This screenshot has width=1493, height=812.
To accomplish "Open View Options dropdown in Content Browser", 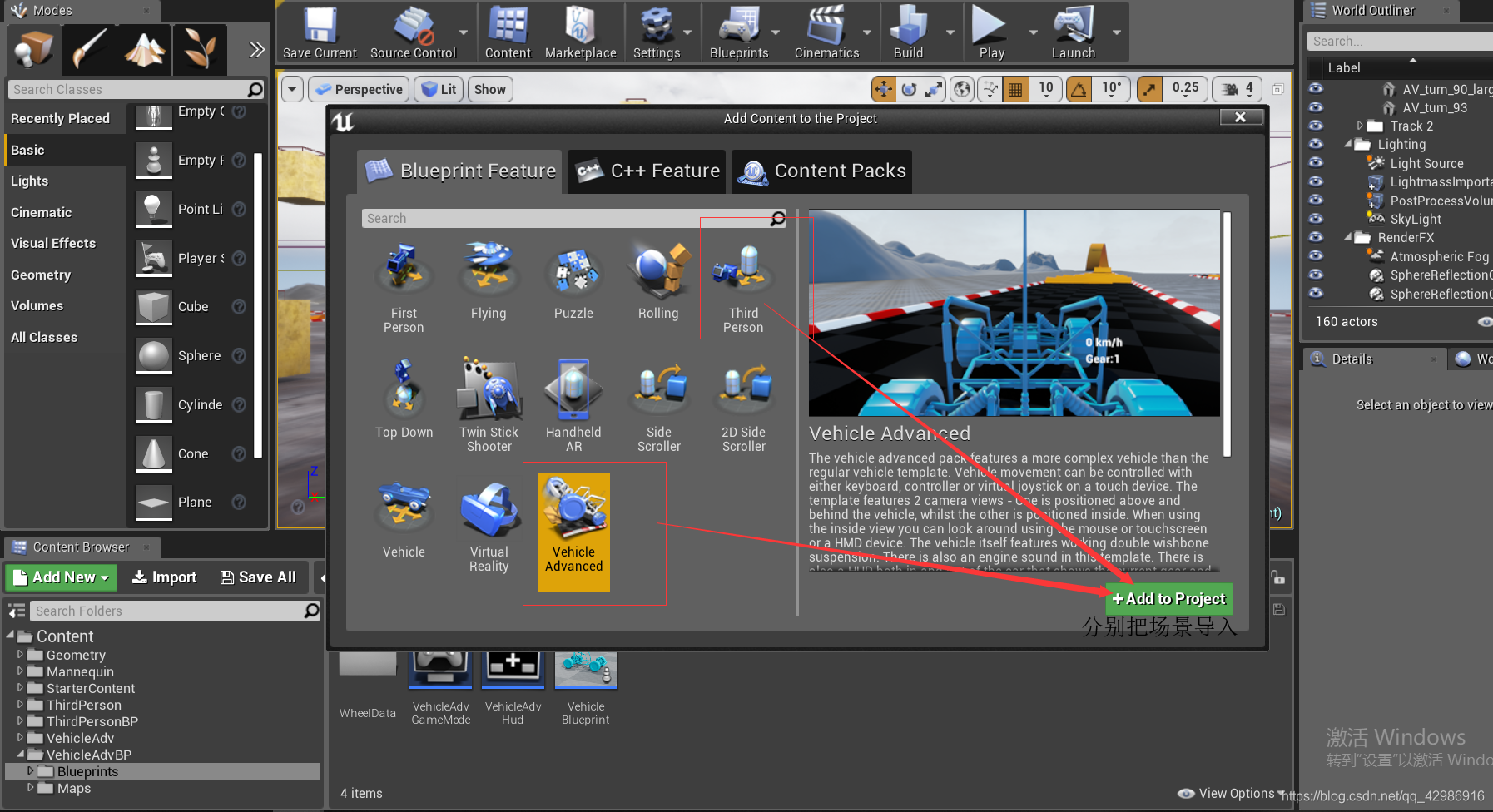I will (1232, 793).
